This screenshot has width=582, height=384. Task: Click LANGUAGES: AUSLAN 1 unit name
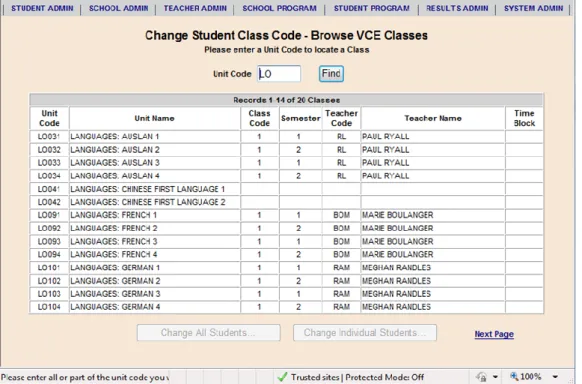(115, 137)
